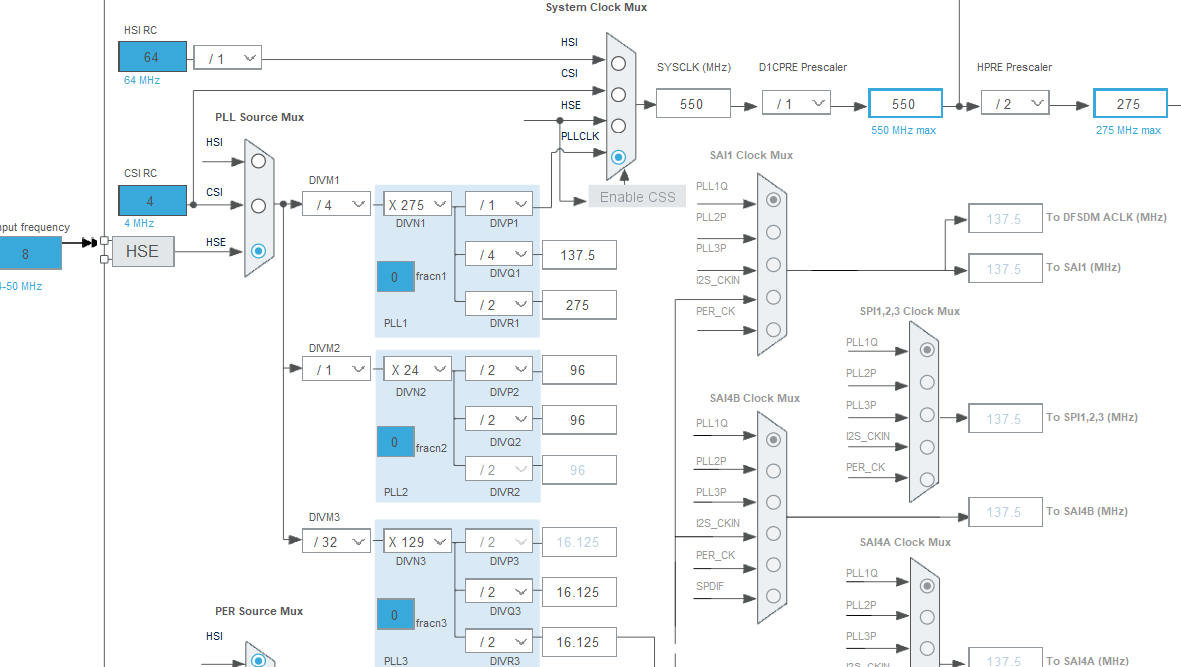
Task: Open the HPRE Prescaler dropdown
Action: pyautogui.click(x=1015, y=102)
